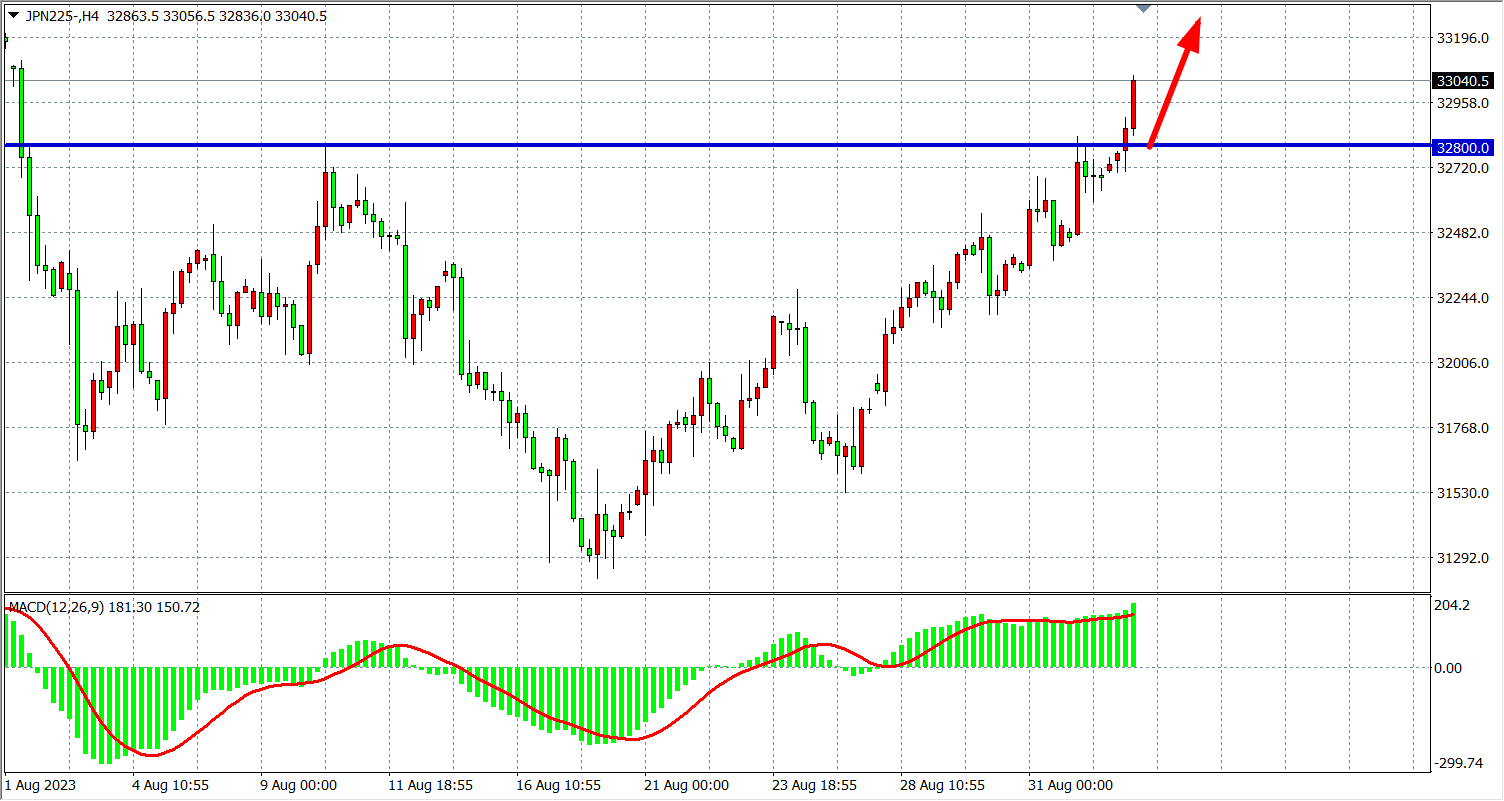
Task: Click the 9 Aug 00:00 time label
Action: (x=298, y=785)
